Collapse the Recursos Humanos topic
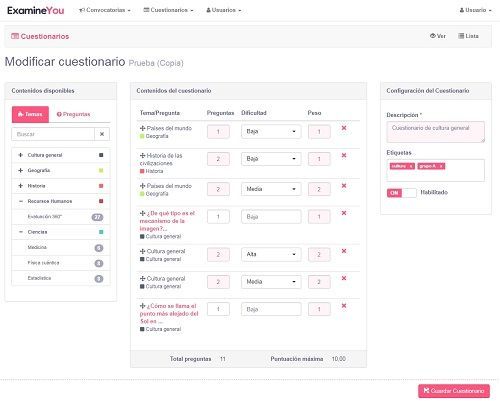The width and height of the screenshot is (500, 401). click(21, 201)
